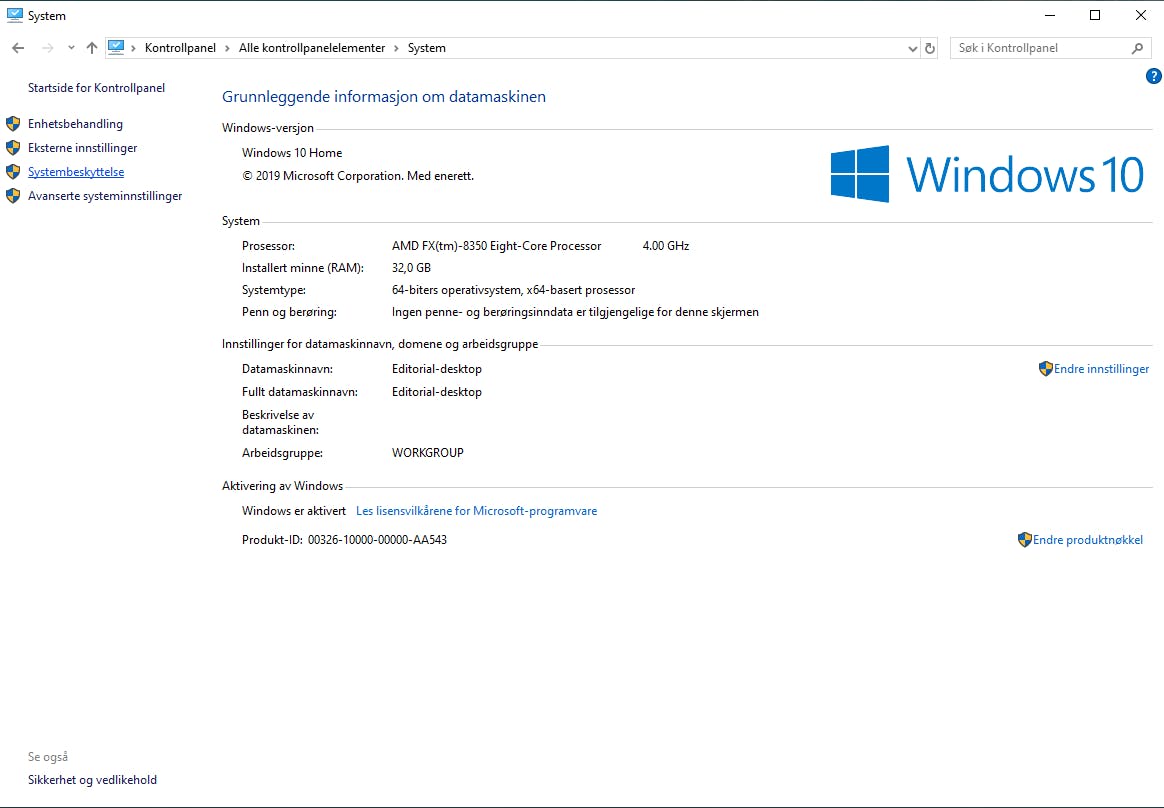
Task: Click the 4.00 GHz processor speed
Action: [666, 246]
